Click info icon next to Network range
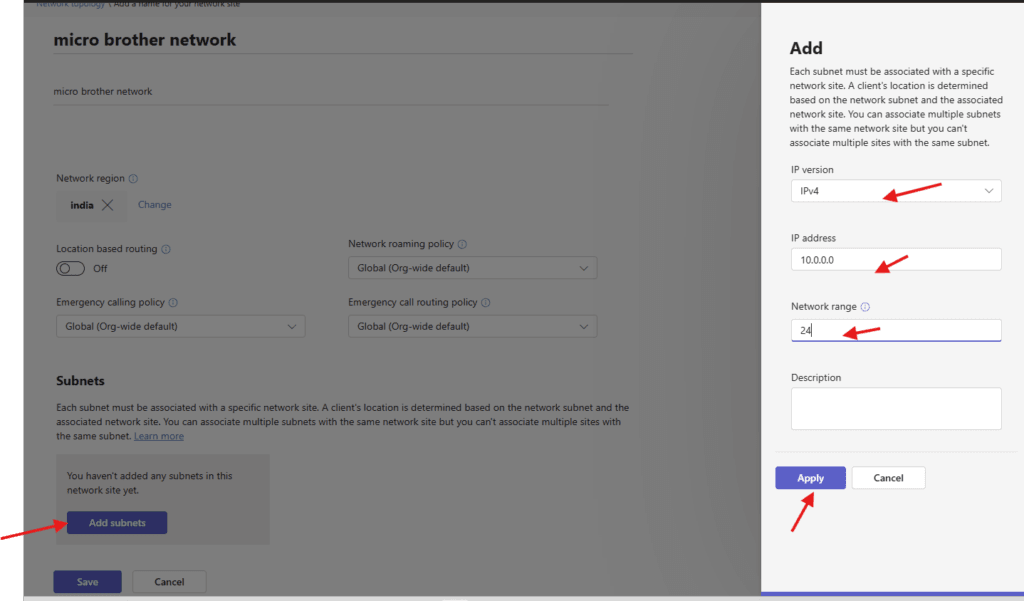 click(x=865, y=308)
